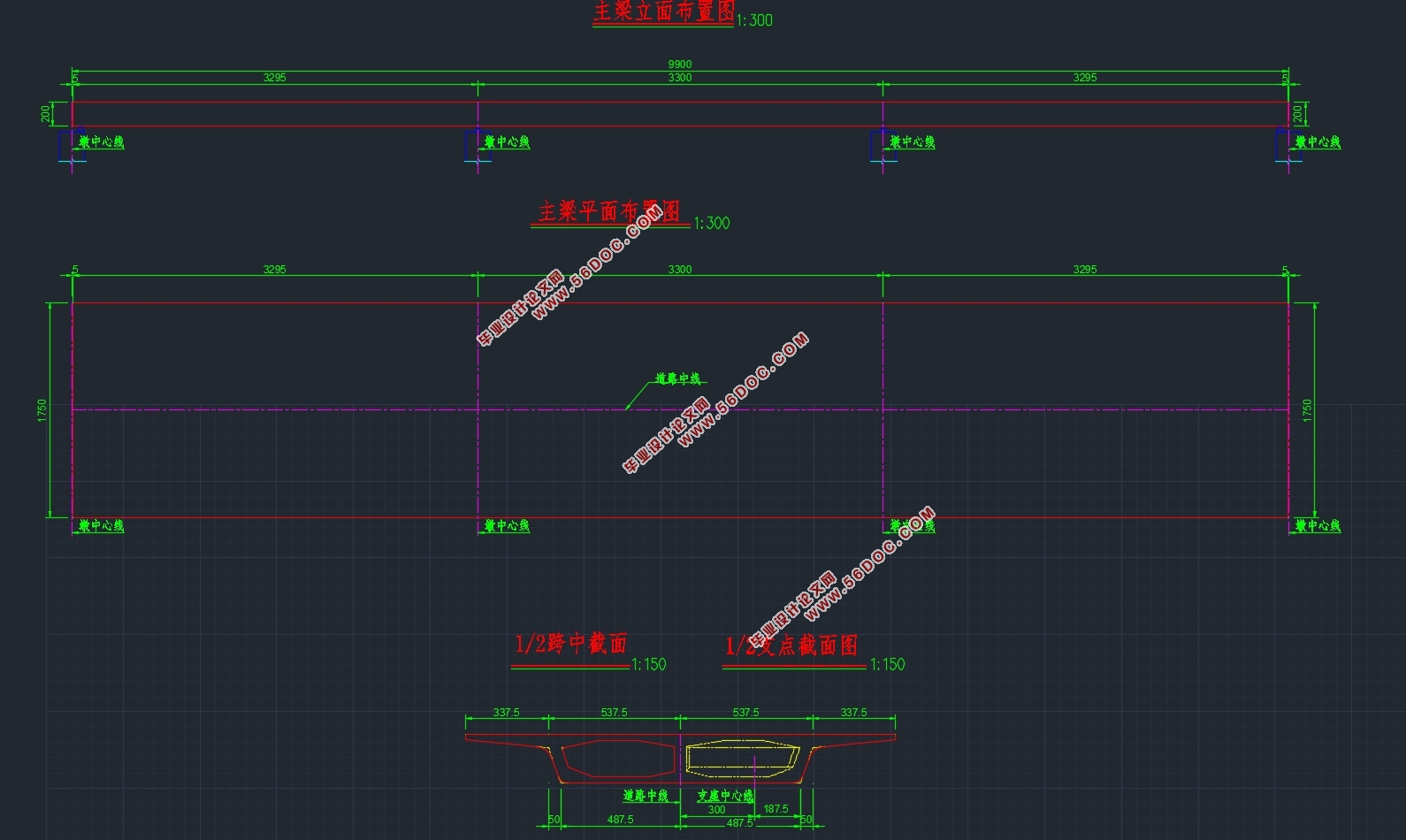The image size is (1406, 840).
Task: Select the left 487.5 dimension under the cross-section
Action: 621,820
